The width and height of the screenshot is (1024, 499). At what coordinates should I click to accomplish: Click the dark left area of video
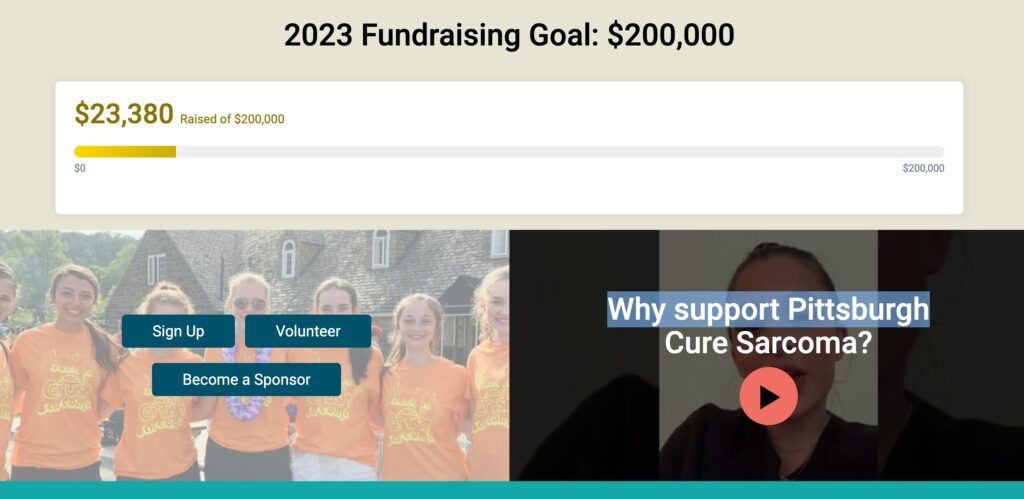[584, 356]
